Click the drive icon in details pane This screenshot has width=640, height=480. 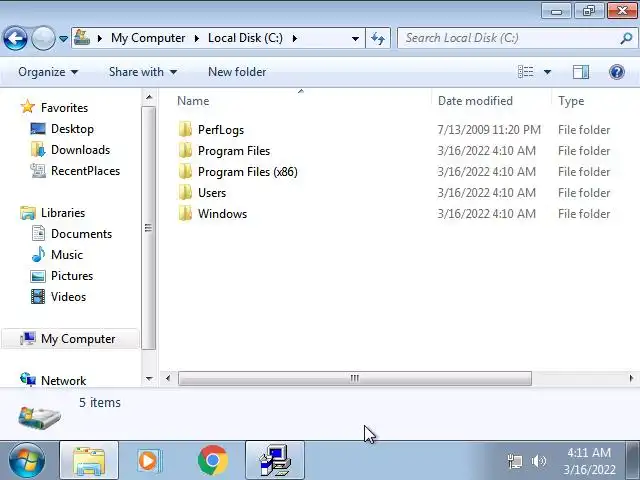[x=39, y=417]
